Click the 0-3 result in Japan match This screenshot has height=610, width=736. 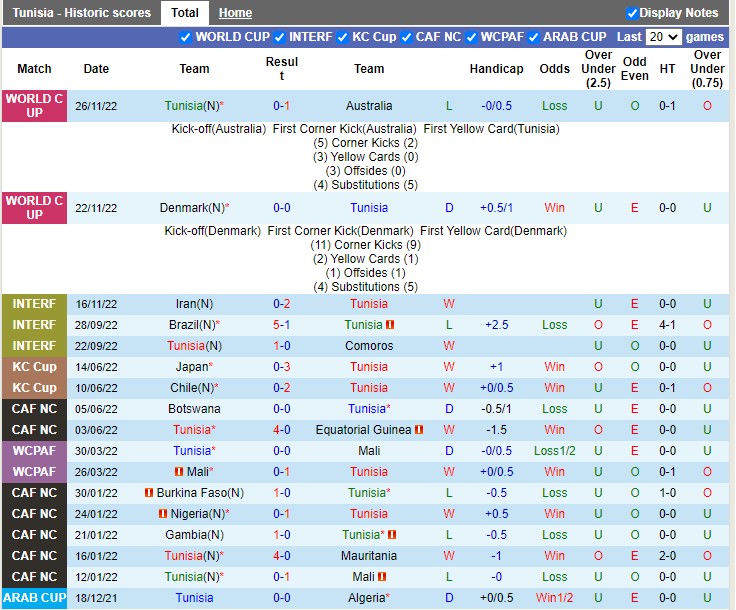pos(282,367)
